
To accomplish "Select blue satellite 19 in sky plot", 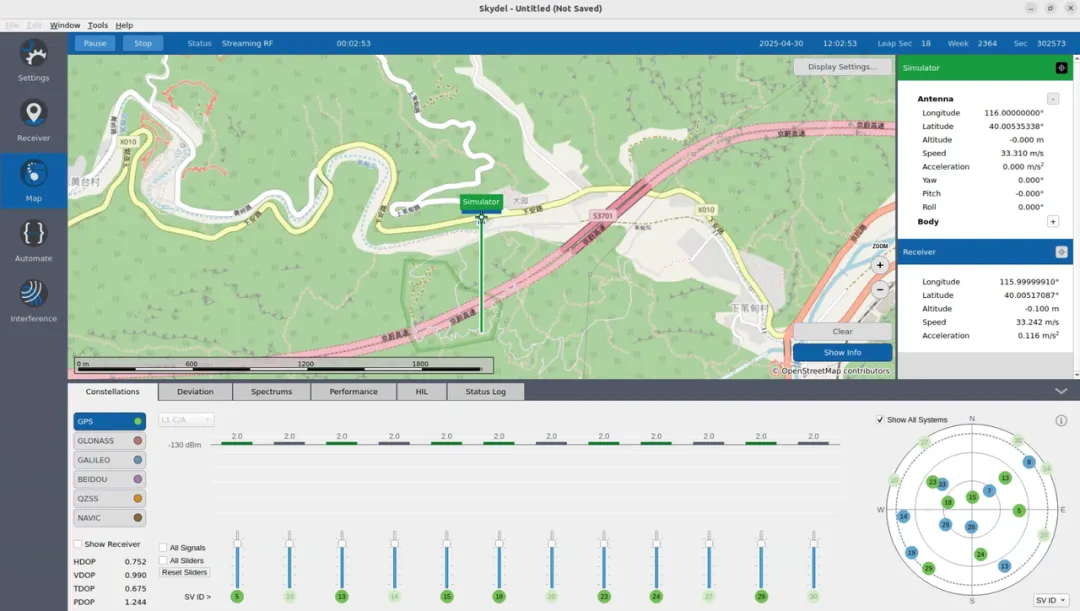I will click(x=911, y=552).
